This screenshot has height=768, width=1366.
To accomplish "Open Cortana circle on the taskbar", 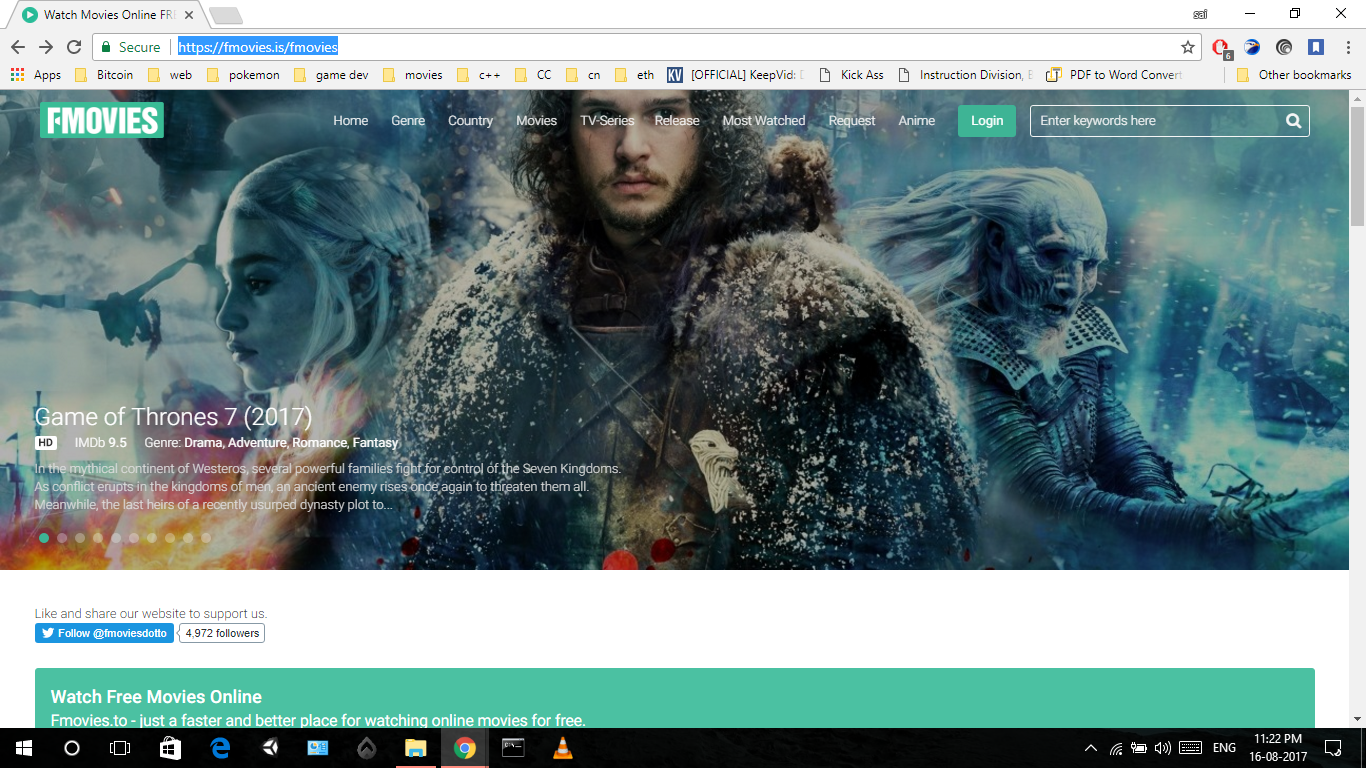I will tap(71, 747).
